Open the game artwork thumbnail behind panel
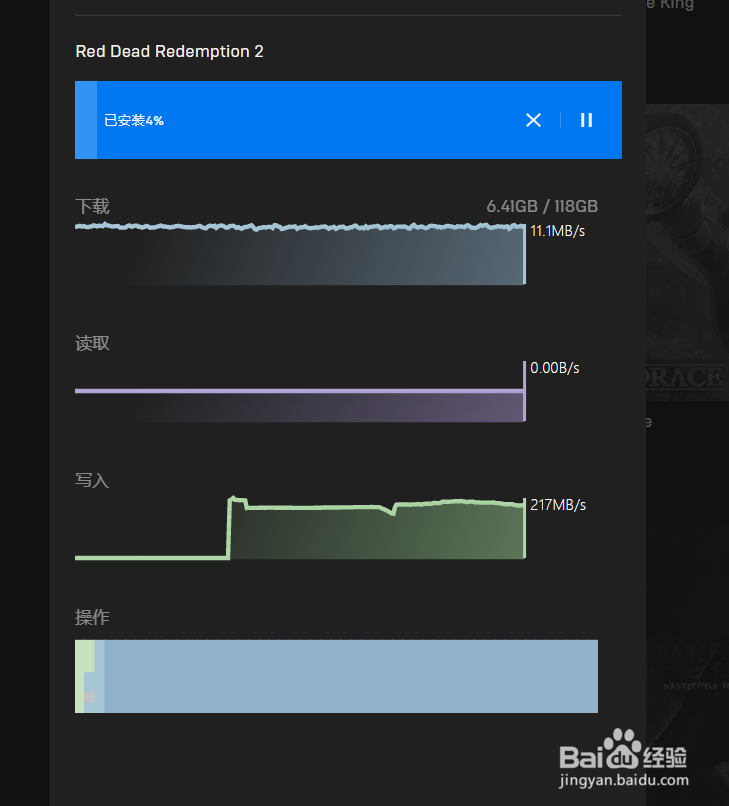The height and width of the screenshot is (806, 729). pos(688,250)
